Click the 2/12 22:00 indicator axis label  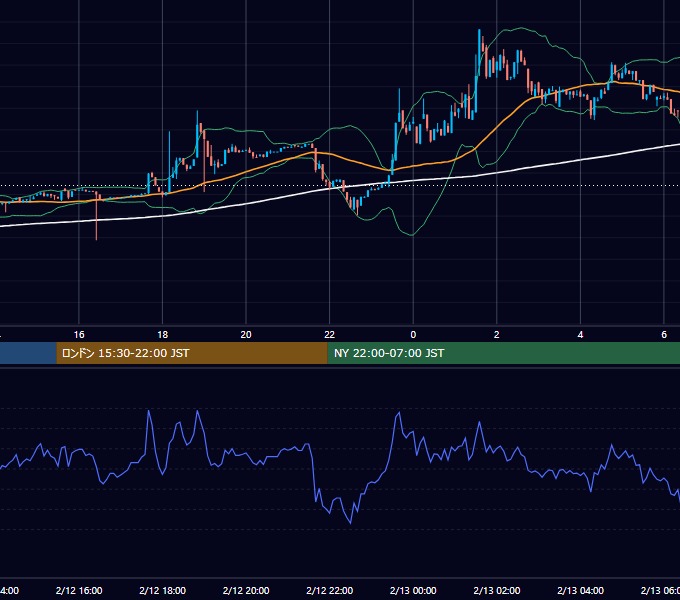(x=330, y=590)
